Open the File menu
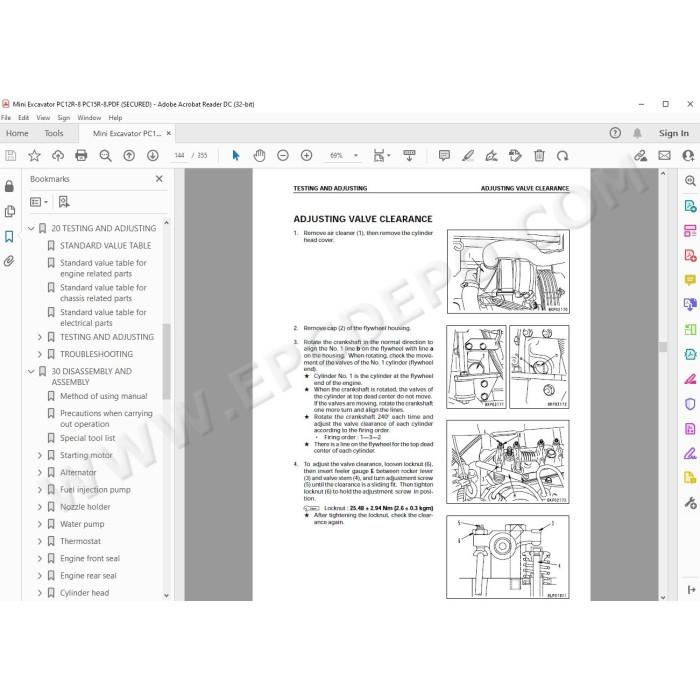This screenshot has width=700, height=700. click(x=6, y=118)
